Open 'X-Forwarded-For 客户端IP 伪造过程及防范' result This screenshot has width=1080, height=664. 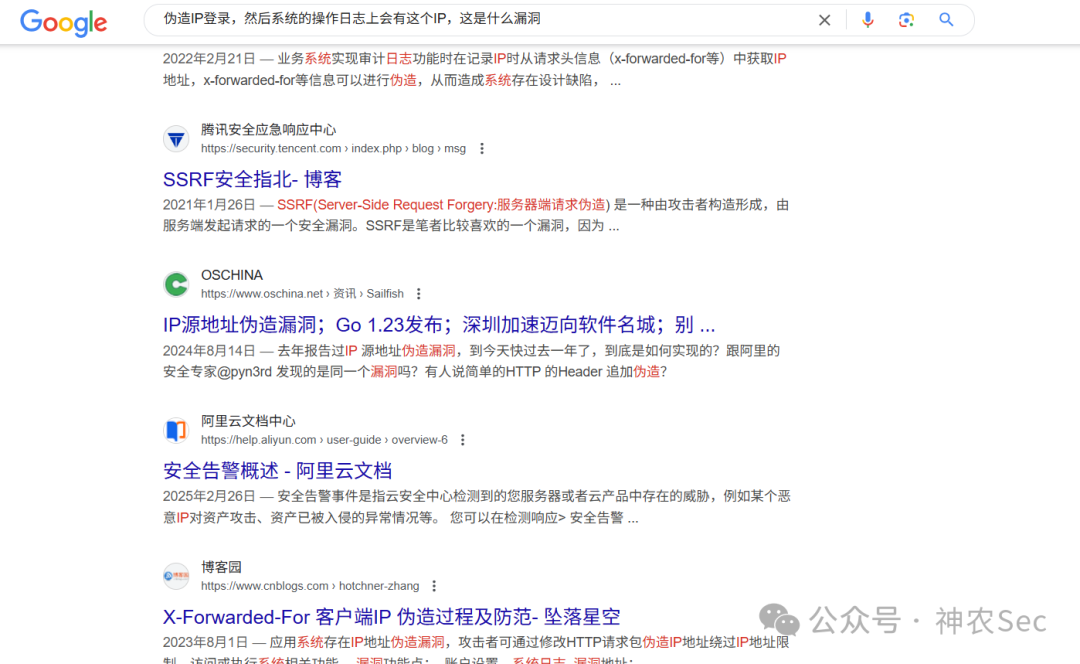pos(391,616)
